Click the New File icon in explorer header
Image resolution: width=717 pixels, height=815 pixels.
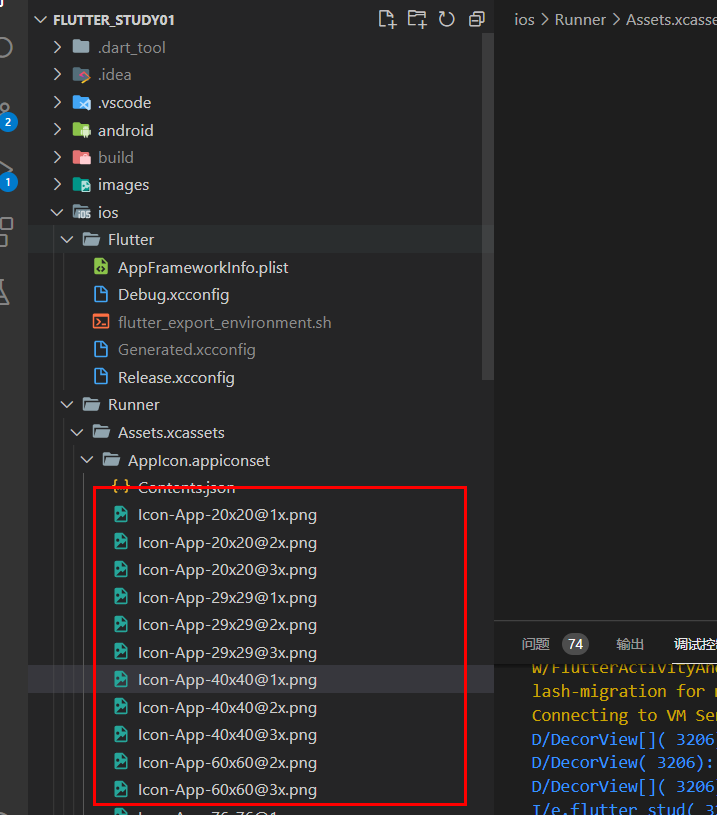(387, 20)
